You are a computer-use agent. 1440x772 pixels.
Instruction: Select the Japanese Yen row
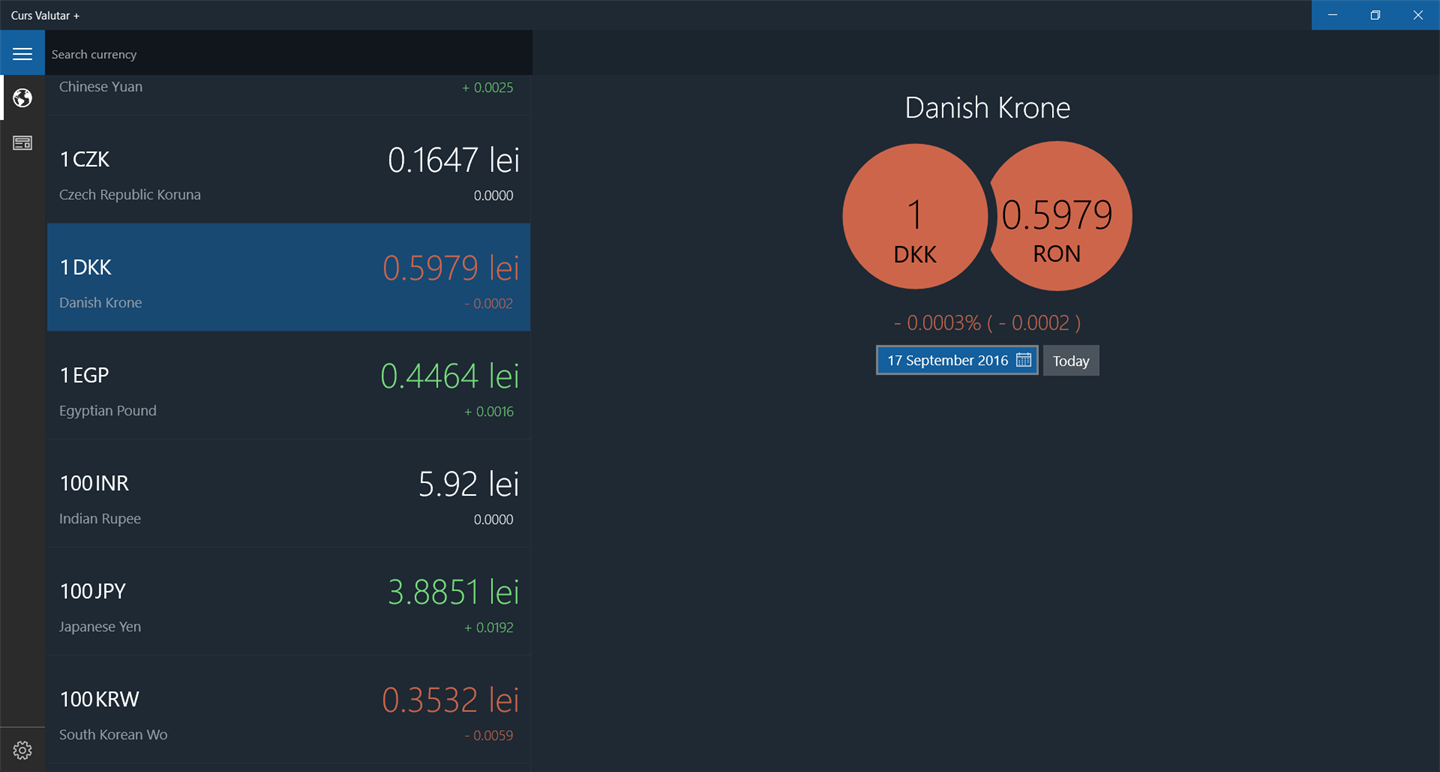pos(289,601)
